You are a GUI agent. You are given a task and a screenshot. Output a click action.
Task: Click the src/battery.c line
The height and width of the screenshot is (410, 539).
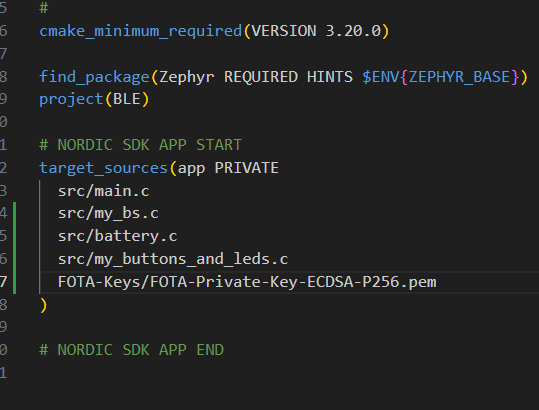click(117, 236)
